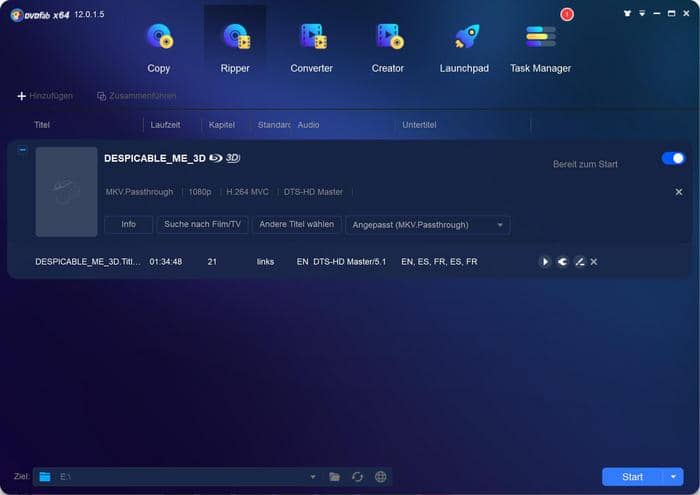This screenshot has height=495, width=700.
Task: Click the 1080p resolution label
Action: 200,192
